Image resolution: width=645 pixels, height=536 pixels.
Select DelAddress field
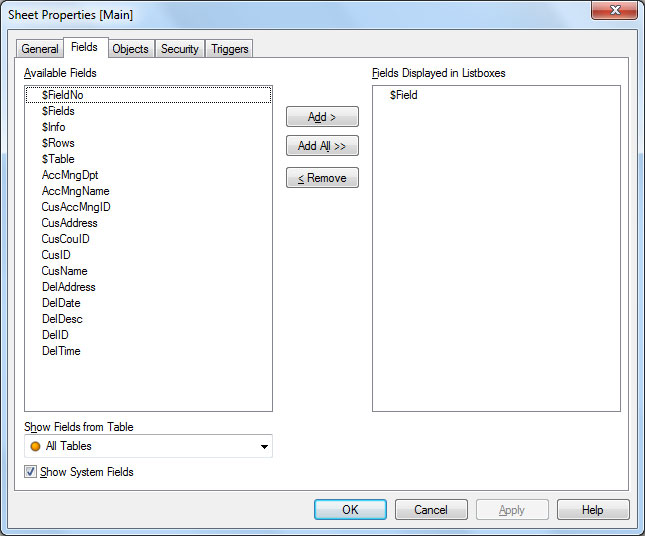148,287
